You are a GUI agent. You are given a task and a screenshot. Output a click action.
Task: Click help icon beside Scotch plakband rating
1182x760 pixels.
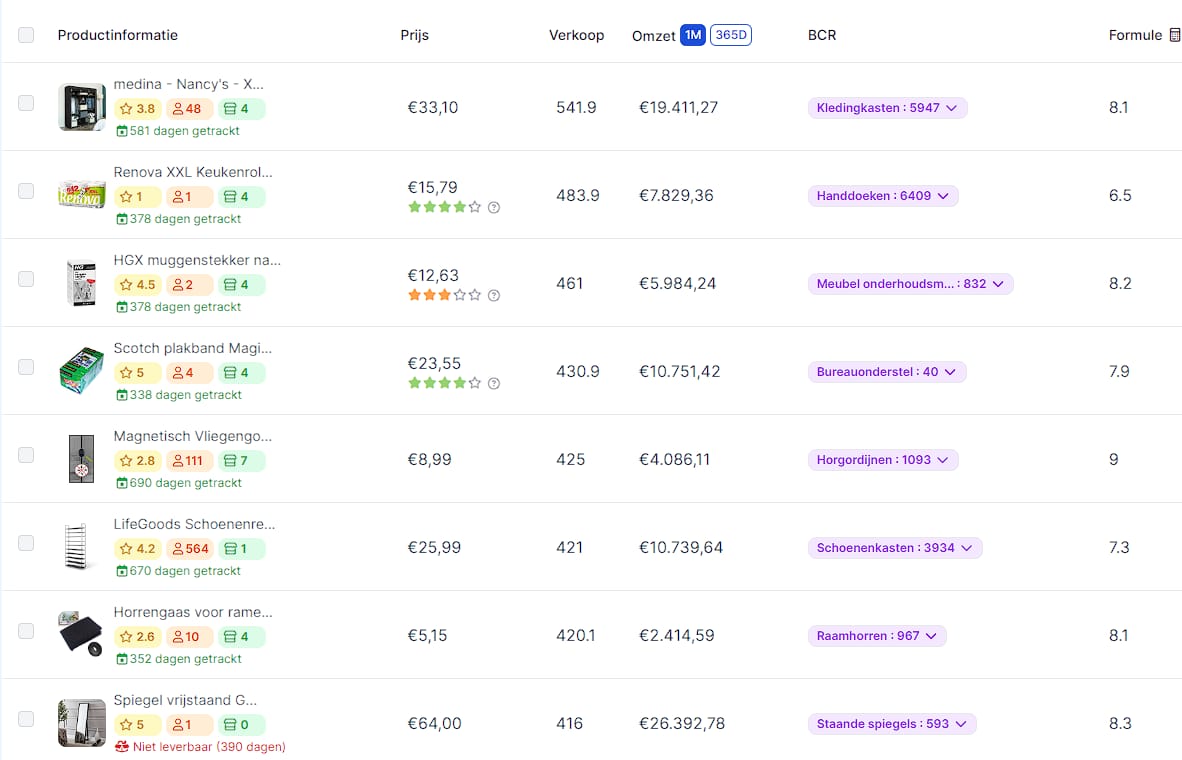(x=494, y=384)
